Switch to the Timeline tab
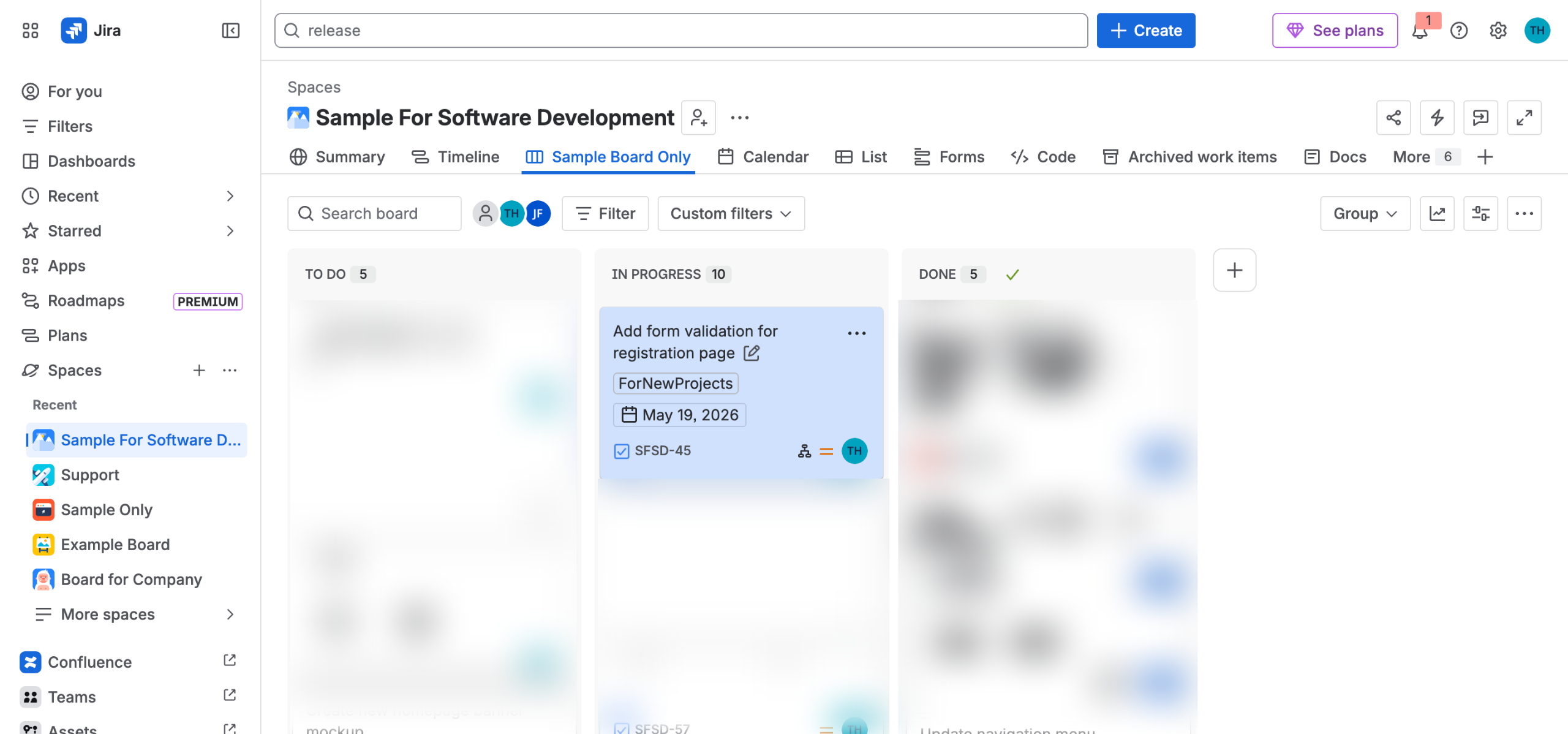Screen dimensions: 1568x734 pos(455,157)
